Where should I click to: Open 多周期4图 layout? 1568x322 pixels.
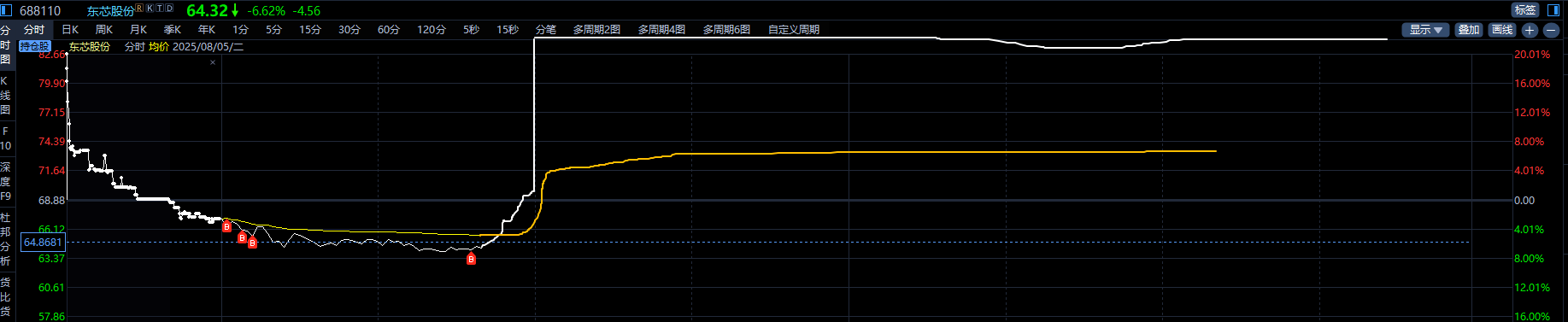(661, 30)
